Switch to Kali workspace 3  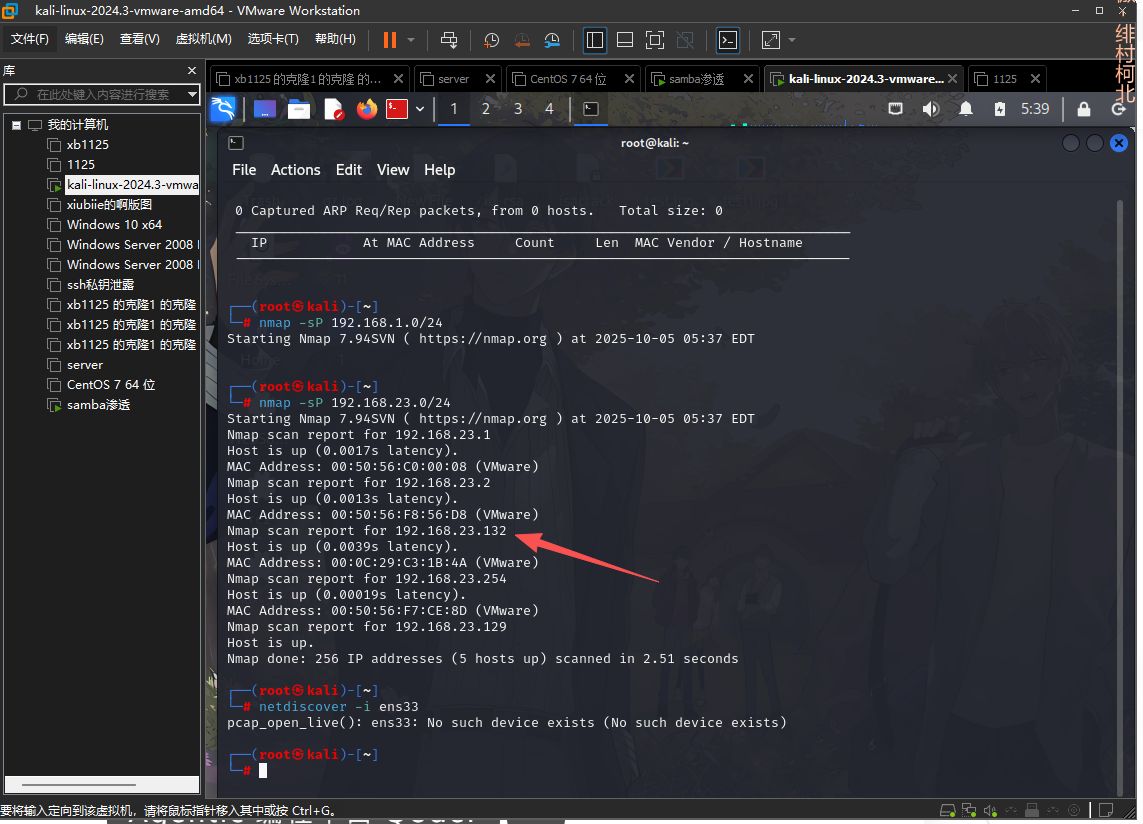click(518, 109)
